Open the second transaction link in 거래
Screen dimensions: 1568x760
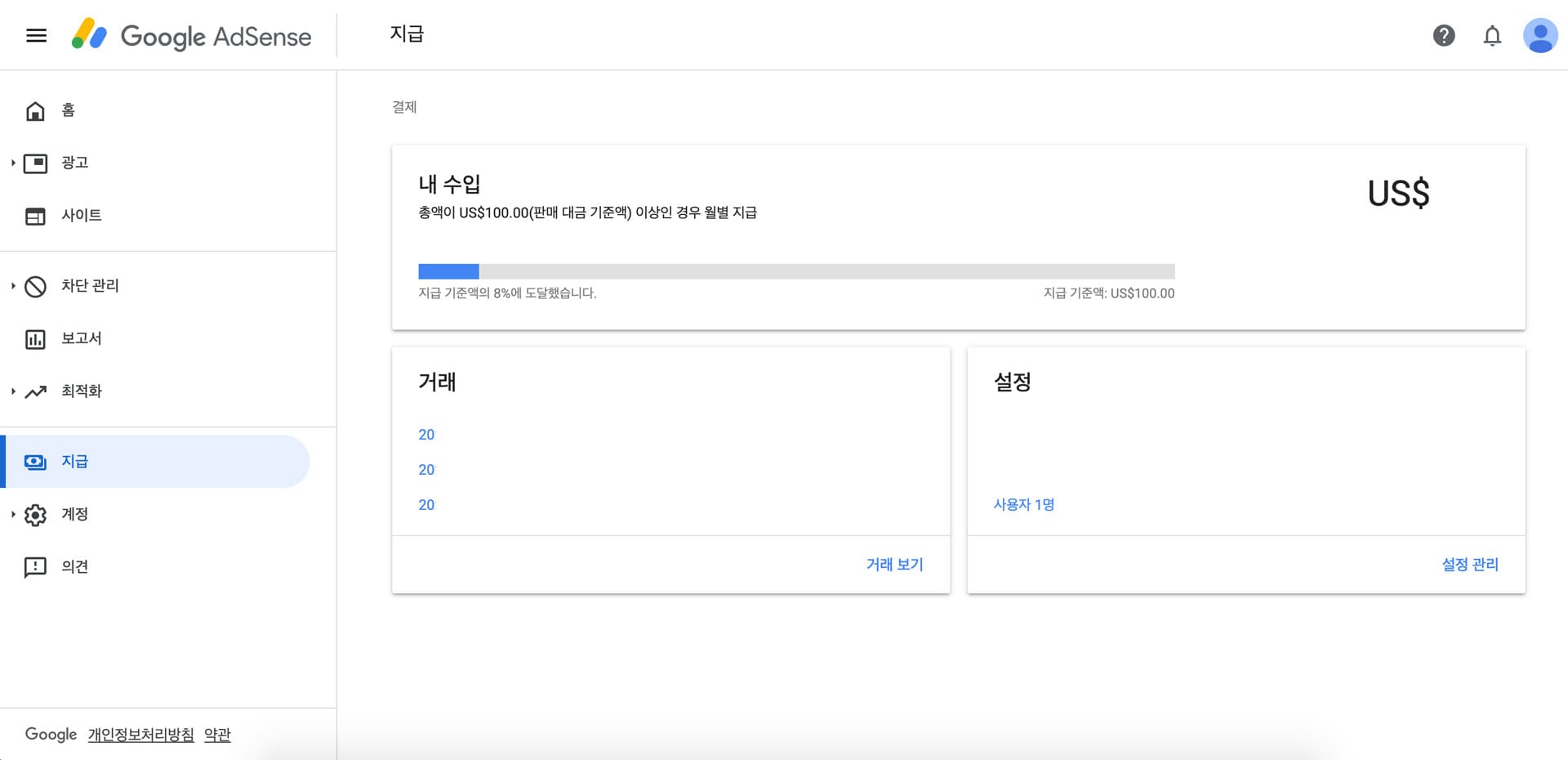426,470
